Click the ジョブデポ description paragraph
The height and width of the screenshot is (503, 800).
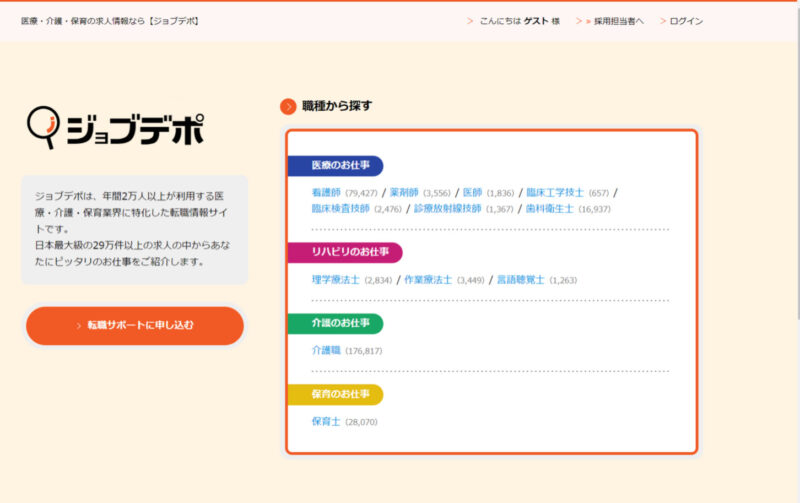pos(133,229)
